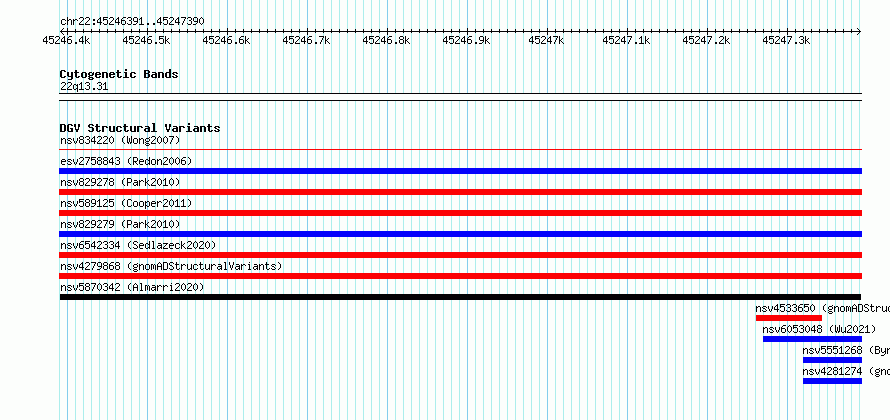Click the chr22:45246391..45247390 region label
This screenshot has height=420, width=890.
tap(132, 22)
